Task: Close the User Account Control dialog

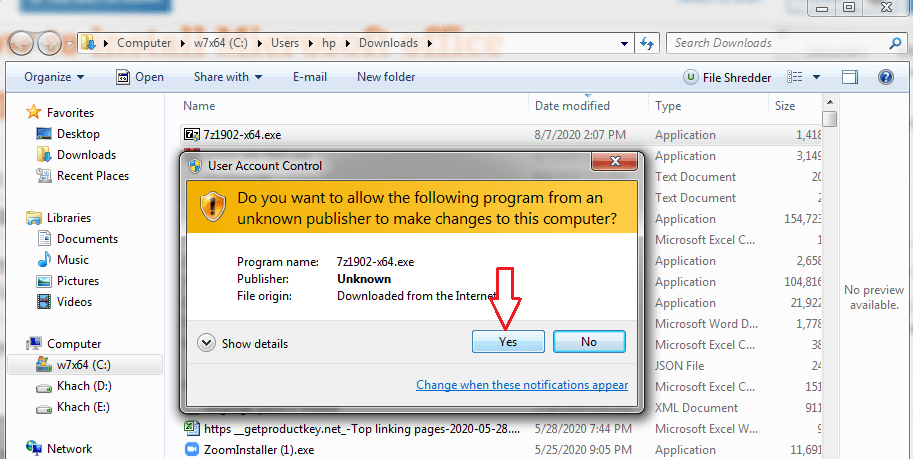Action: [x=614, y=161]
